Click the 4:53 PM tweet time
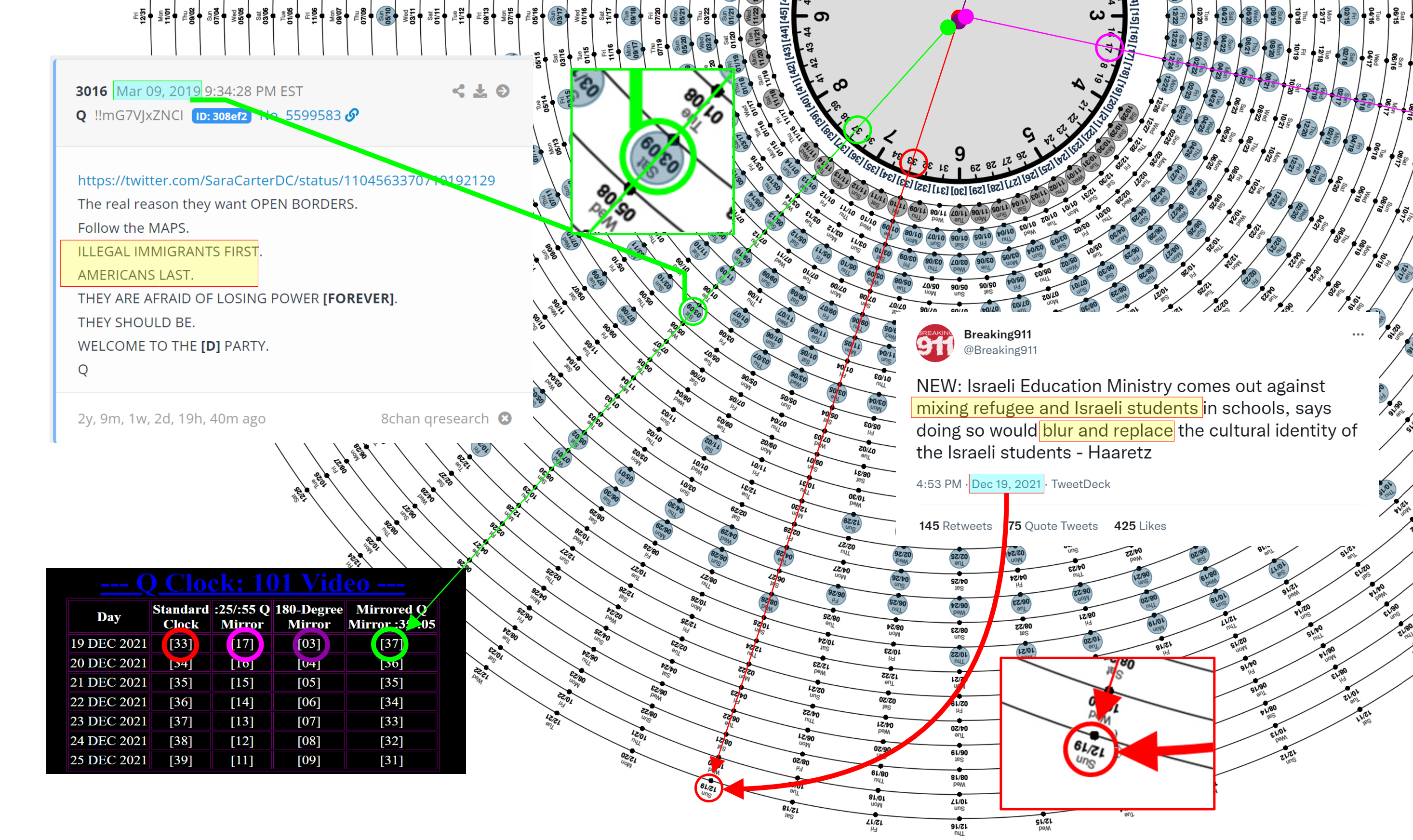 pos(939,484)
